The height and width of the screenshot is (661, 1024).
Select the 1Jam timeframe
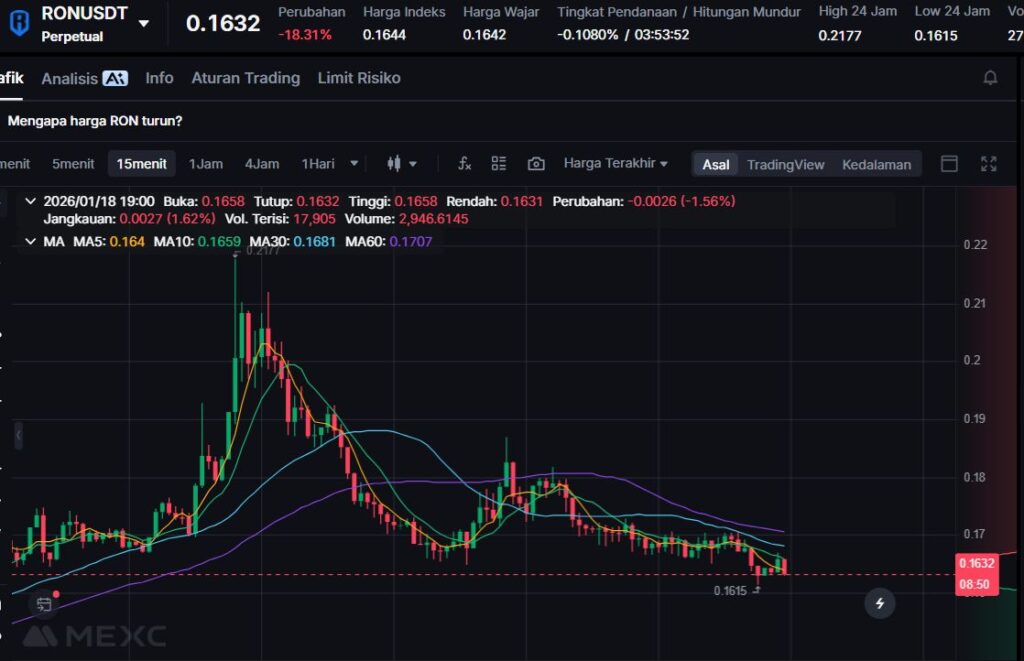pyautogui.click(x=206, y=164)
